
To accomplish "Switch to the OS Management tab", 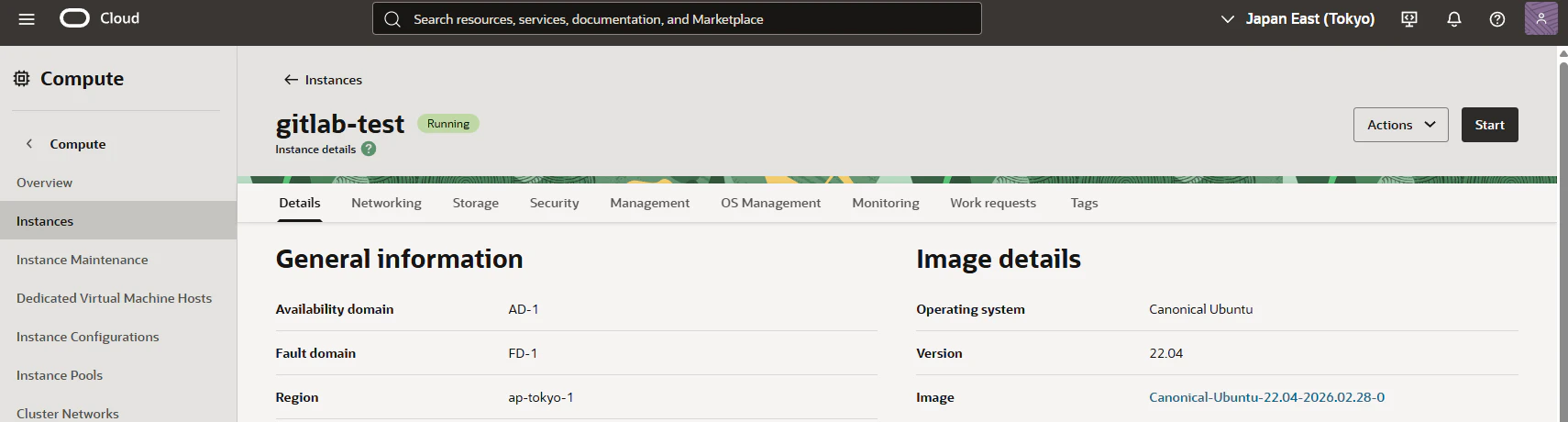I will click(770, 203).
